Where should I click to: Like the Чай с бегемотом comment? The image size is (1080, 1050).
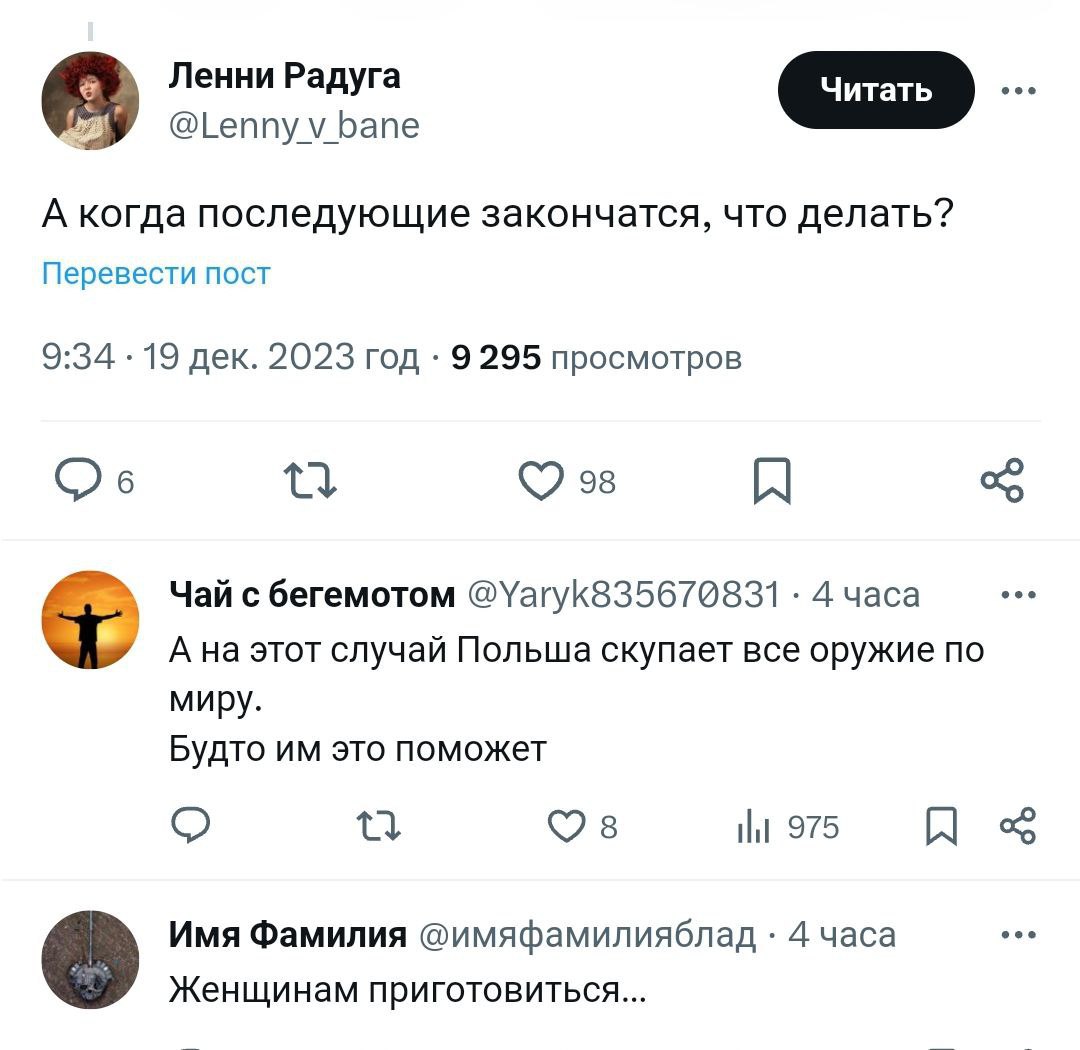[567, 827]
